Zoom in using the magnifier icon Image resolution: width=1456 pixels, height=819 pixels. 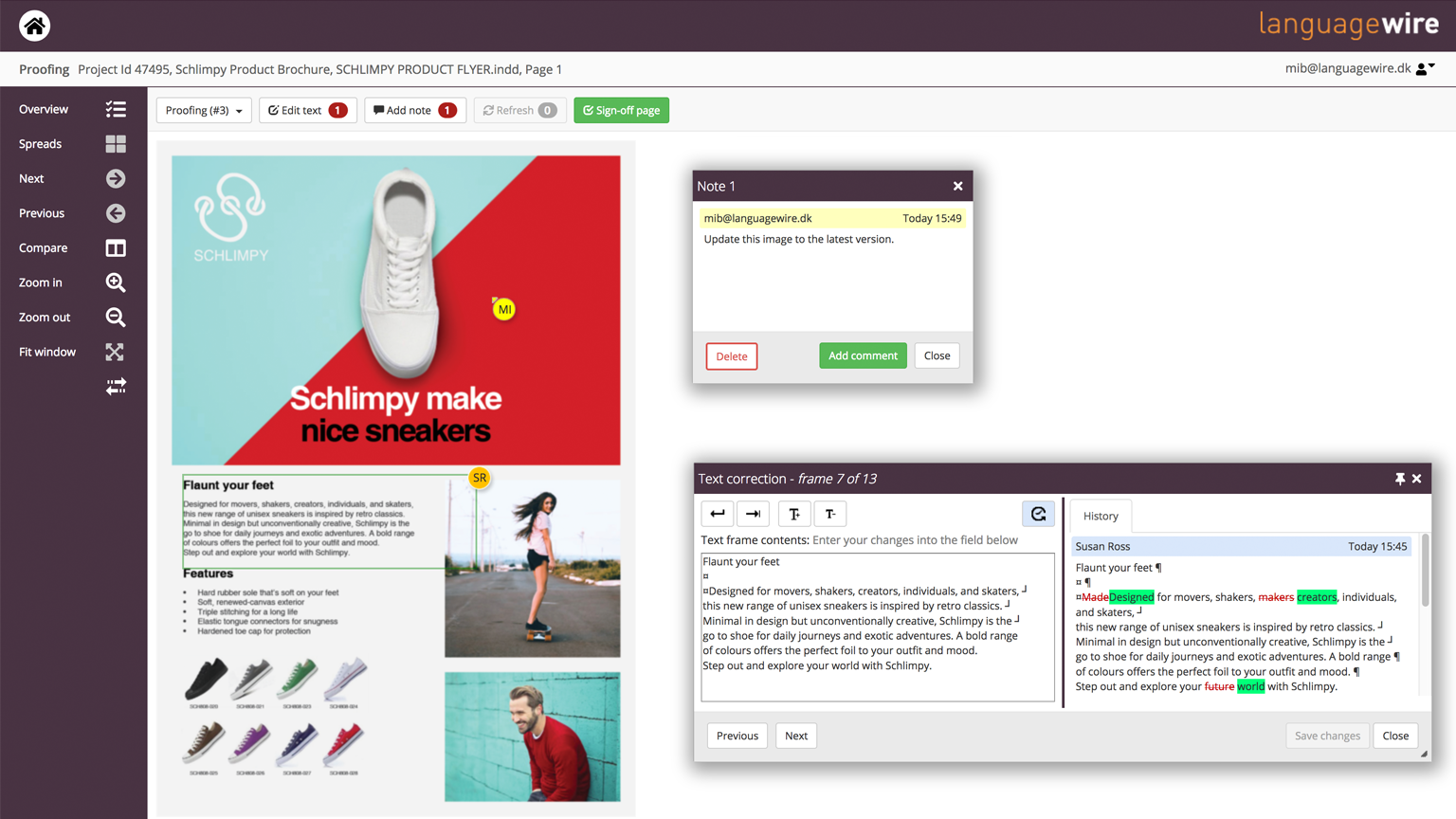pyautogui.click(x=116, y=282)
